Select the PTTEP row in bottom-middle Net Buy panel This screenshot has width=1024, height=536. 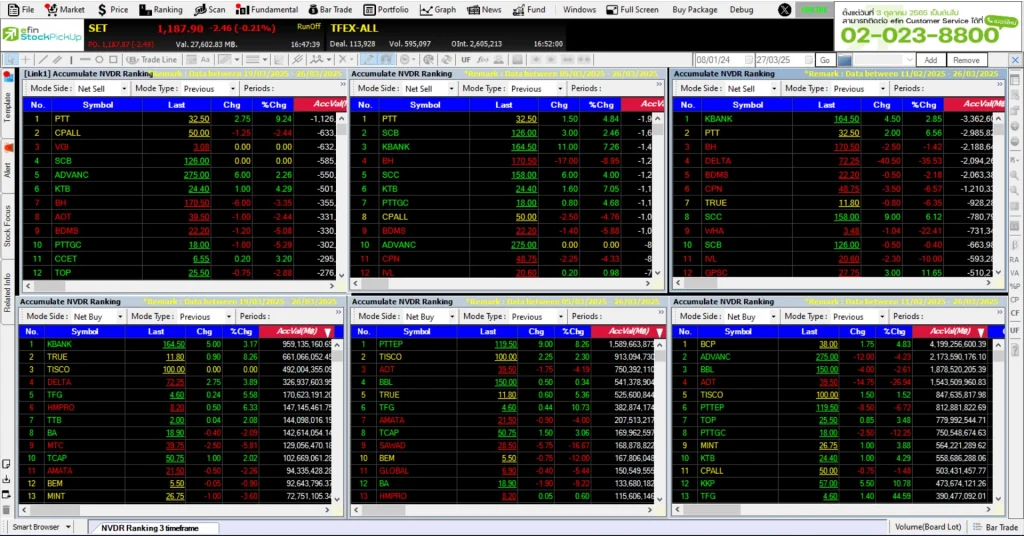503,344
